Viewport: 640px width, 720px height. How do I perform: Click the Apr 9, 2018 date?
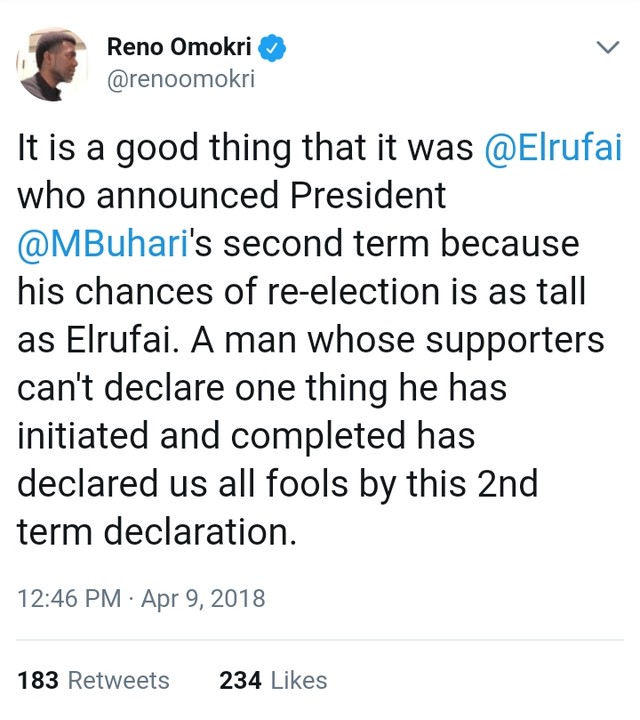(x=203, y=599)
